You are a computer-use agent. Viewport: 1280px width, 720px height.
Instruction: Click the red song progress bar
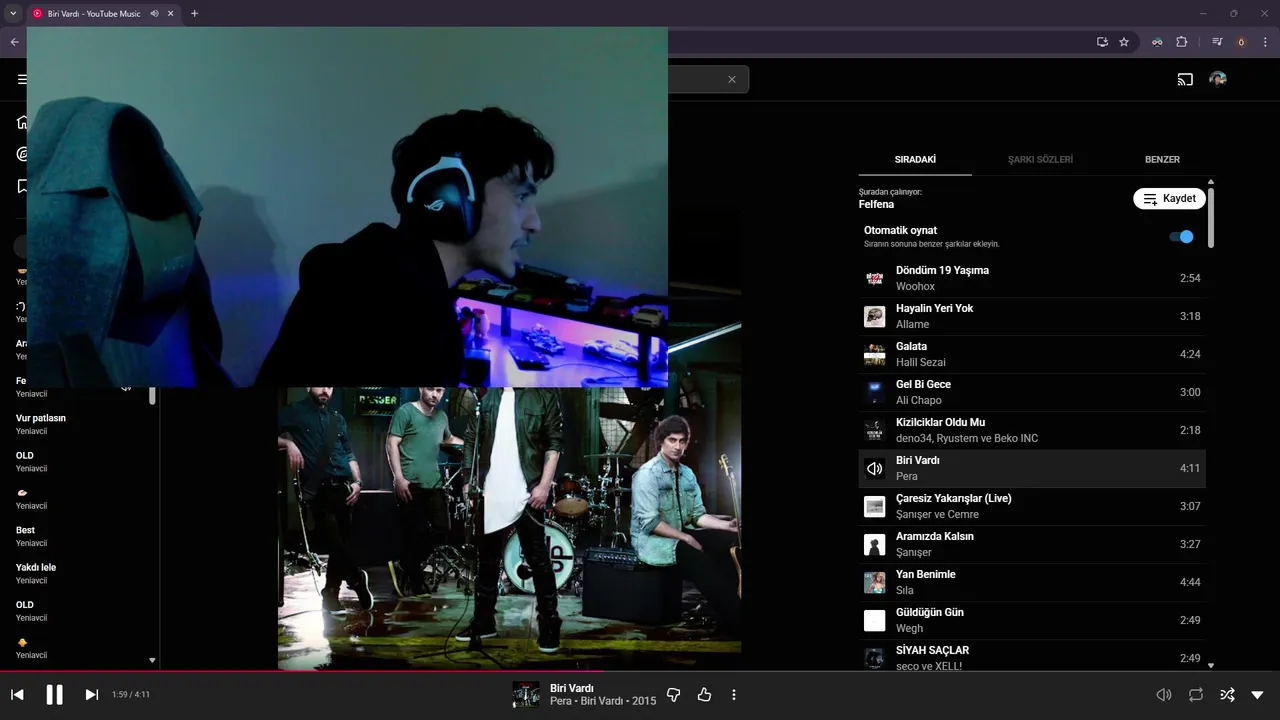[640, 671]
